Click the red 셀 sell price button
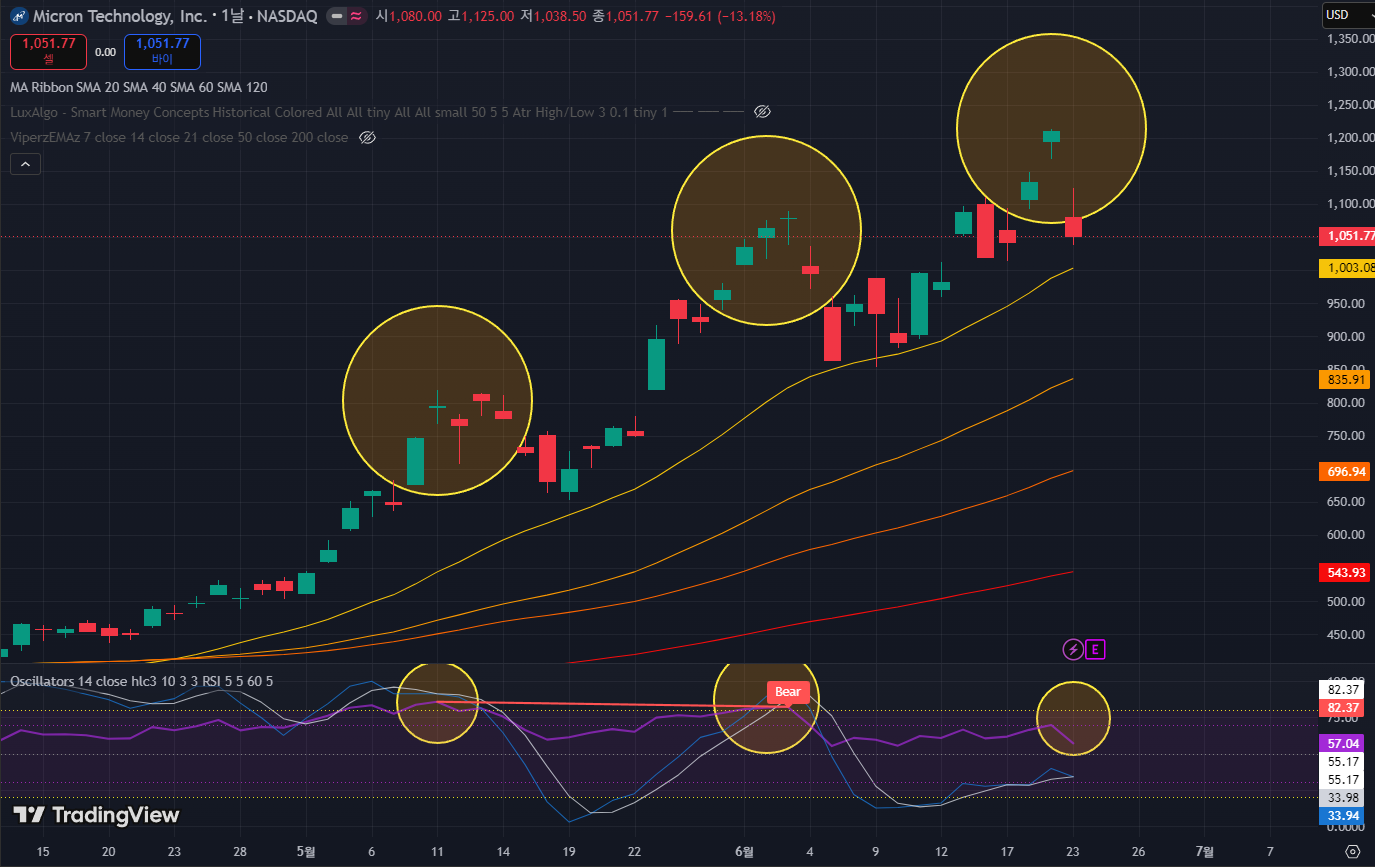This screenshot has width=1375, height=867. click(48, 51)
